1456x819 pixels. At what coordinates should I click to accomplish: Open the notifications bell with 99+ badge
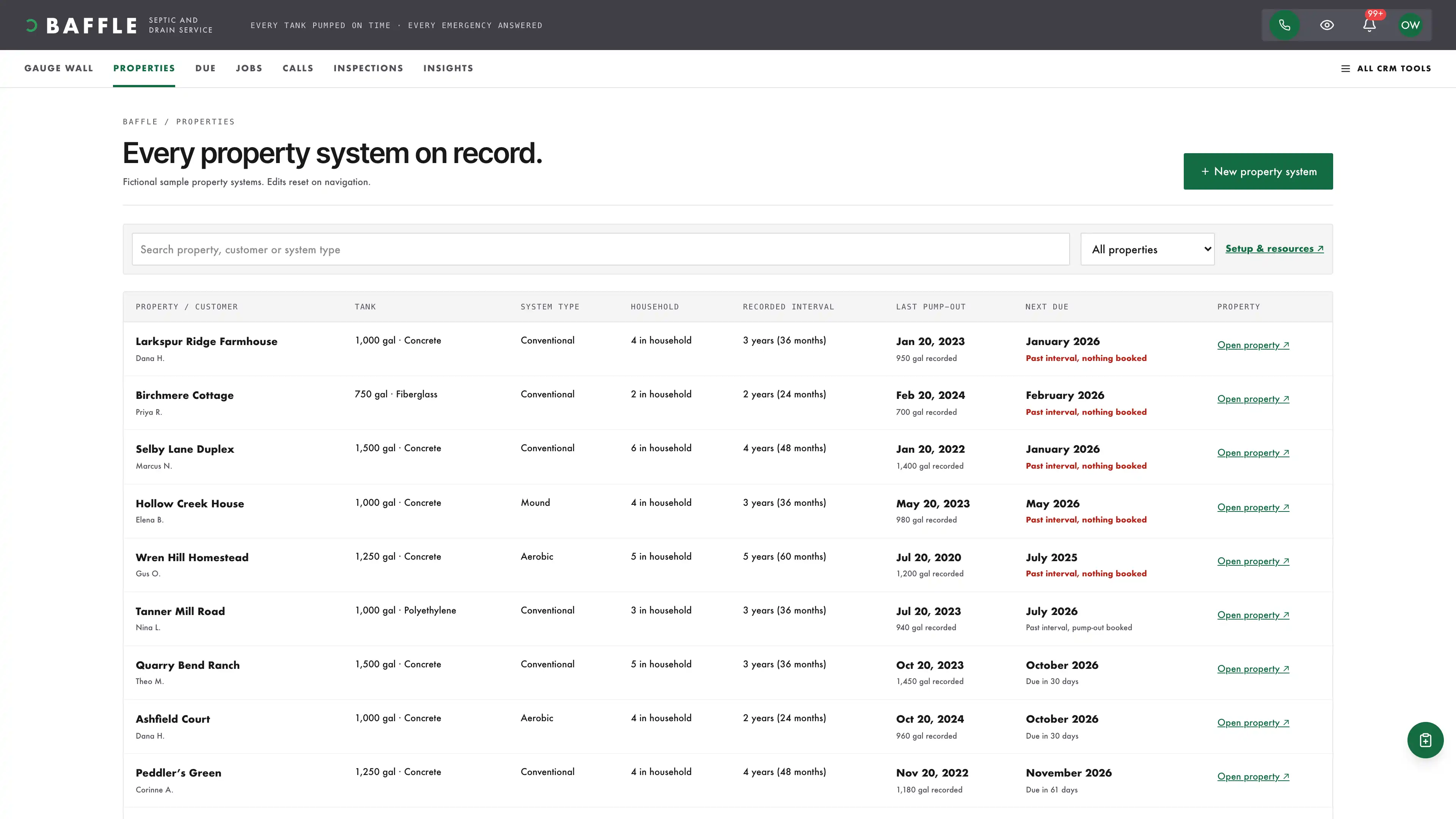tap(1369, 25)
